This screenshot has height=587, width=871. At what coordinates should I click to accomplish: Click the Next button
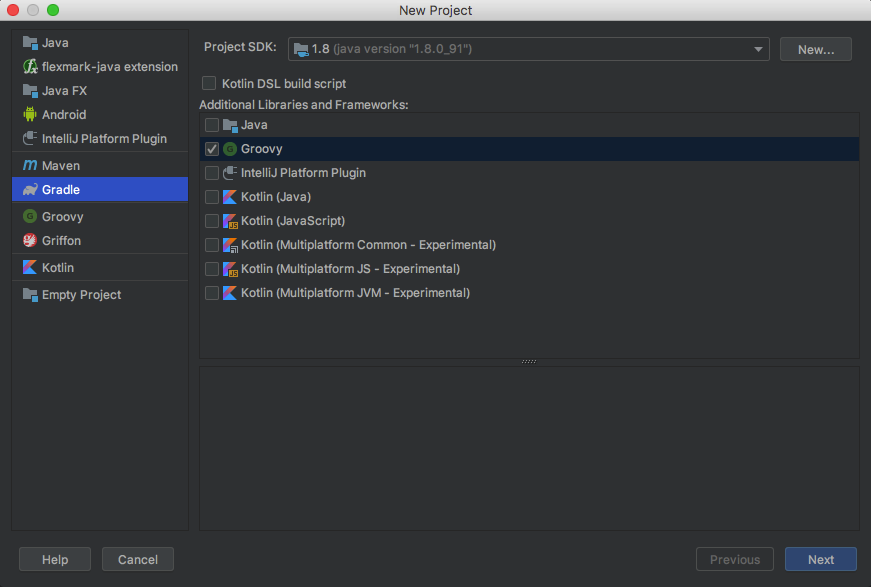coord(820,559)
